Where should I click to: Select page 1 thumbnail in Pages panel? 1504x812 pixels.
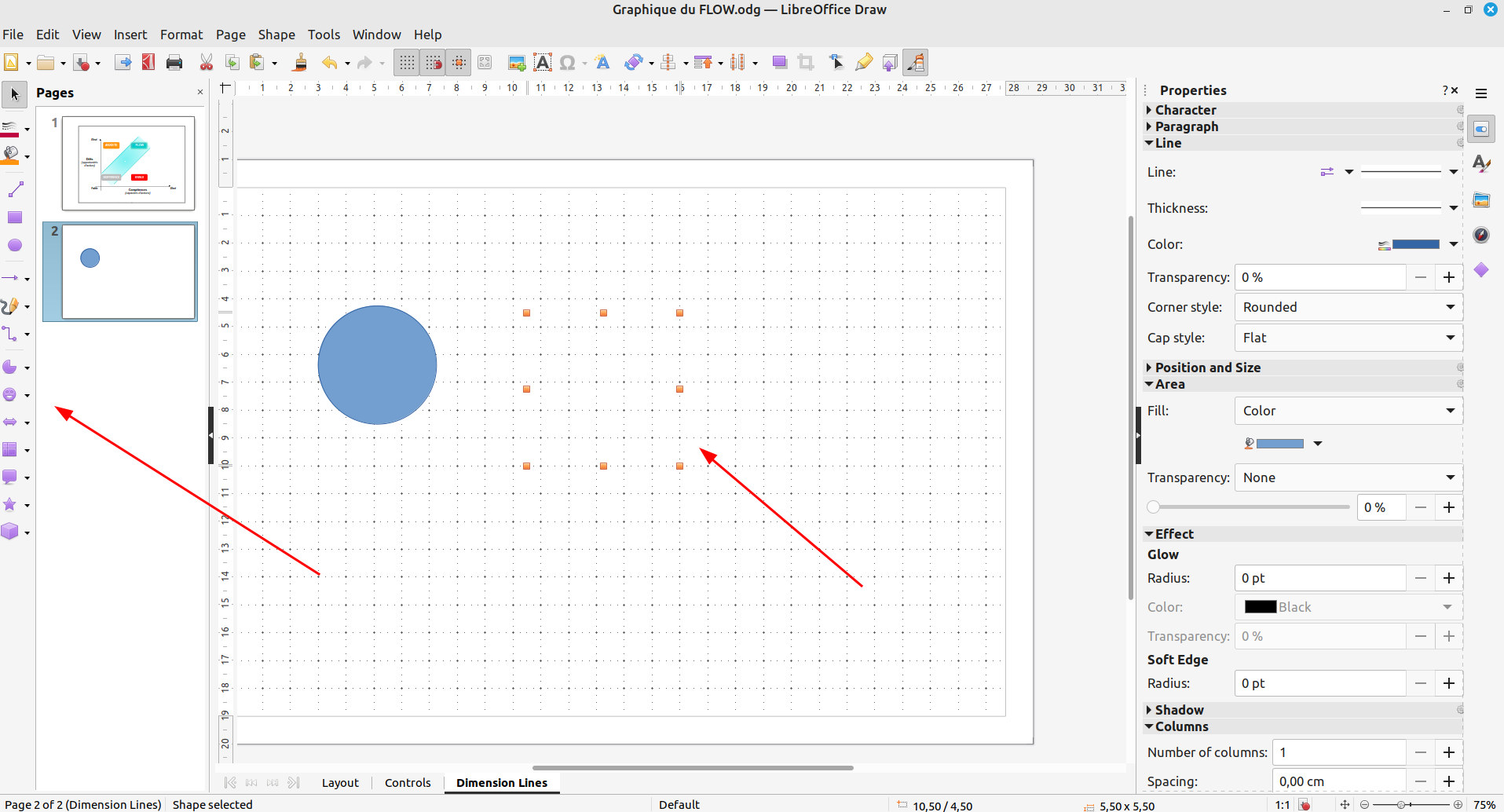pos(129,163)
